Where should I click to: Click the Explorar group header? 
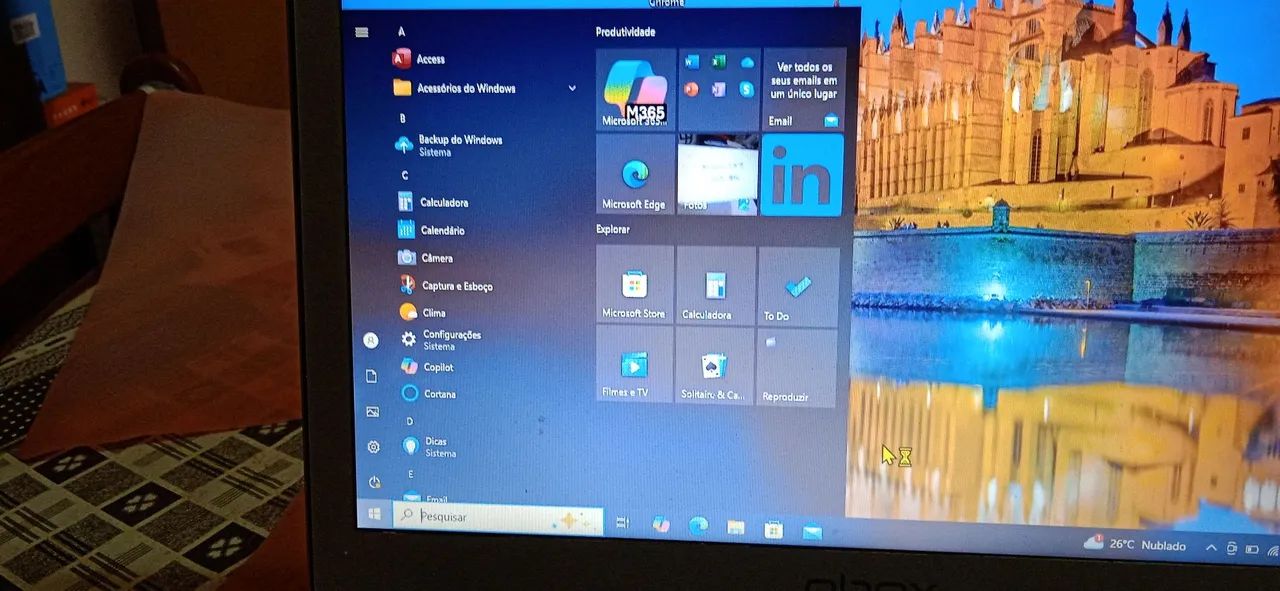pos(613,229)
